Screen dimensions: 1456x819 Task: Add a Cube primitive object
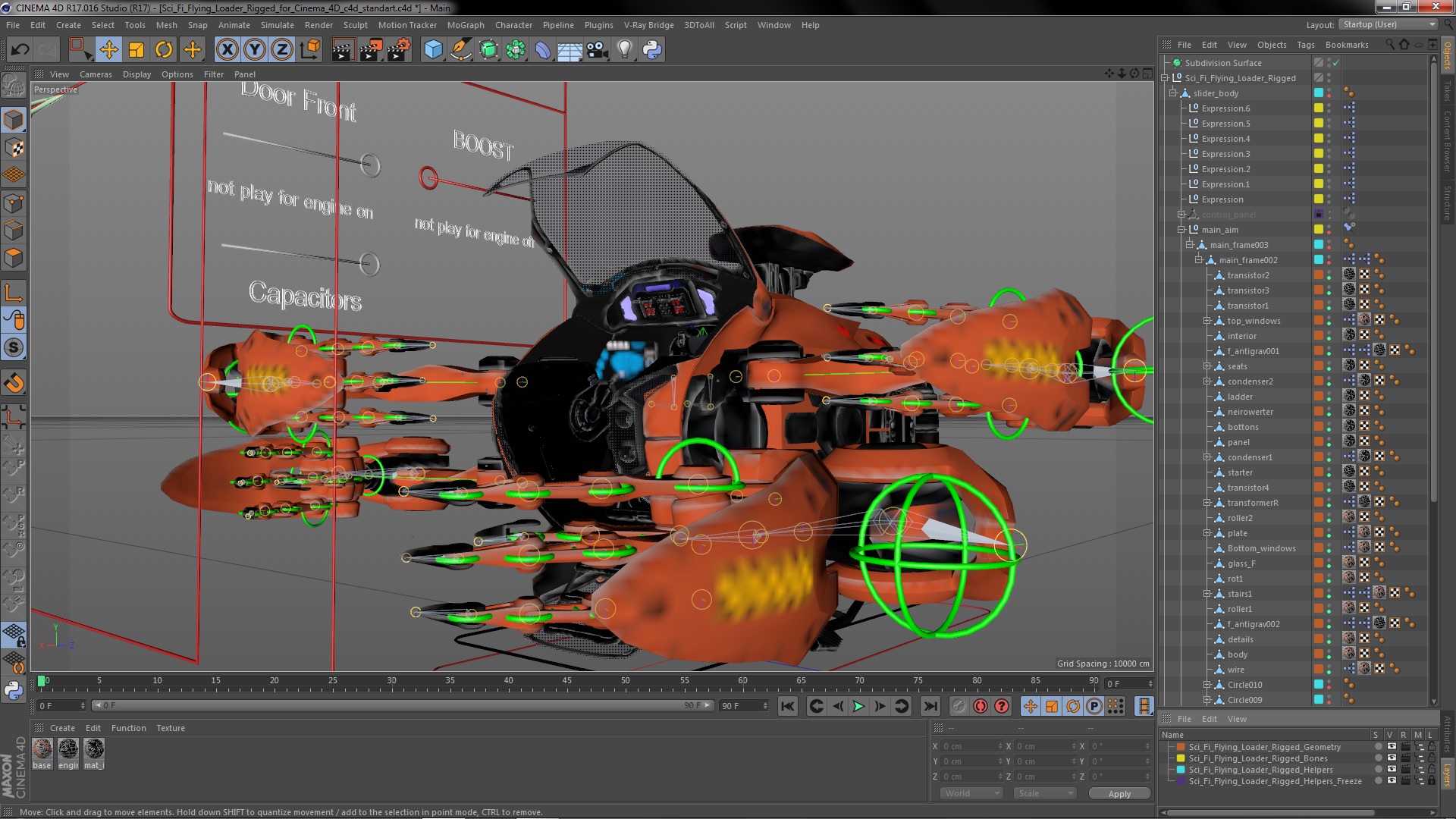point(433,50)
